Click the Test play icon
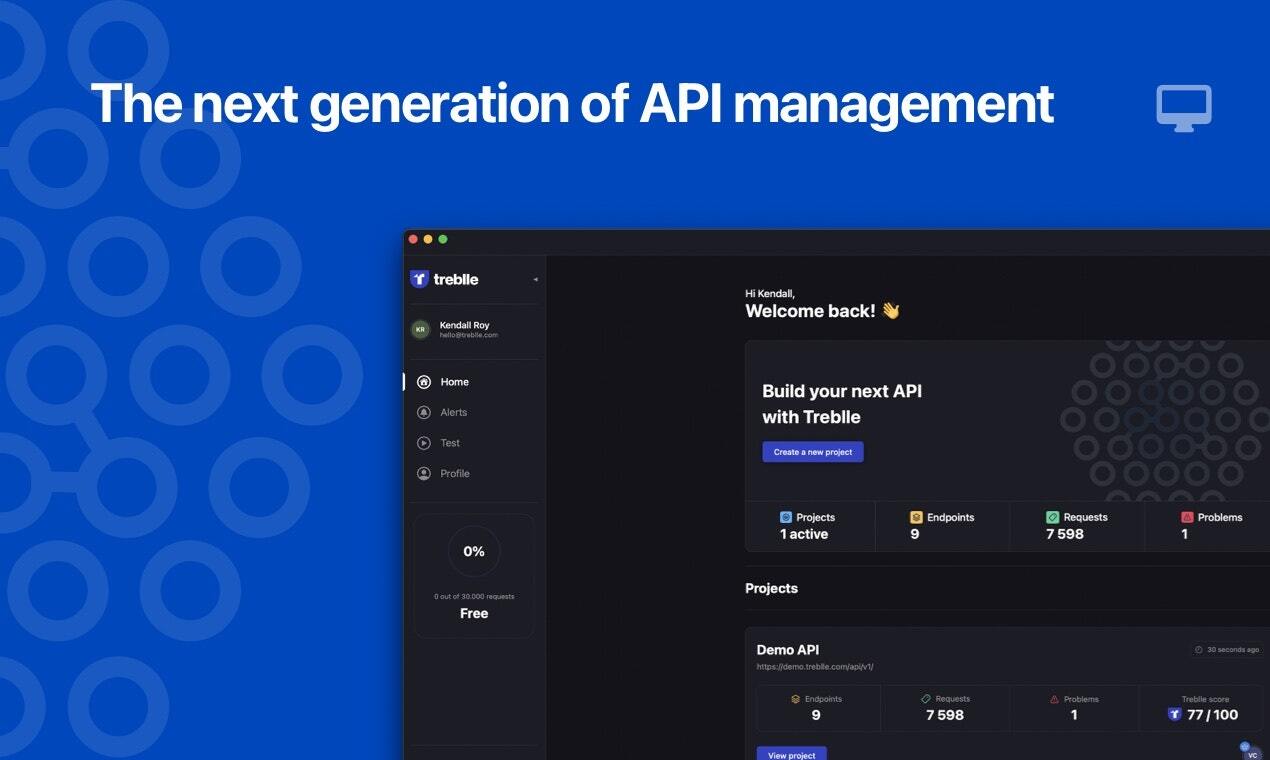Viewport: 1270px width, 760px height. [424, 443]
